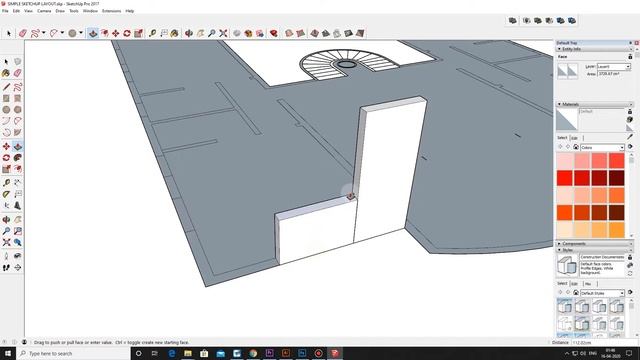Pick the bright red color swatch

pos(565,178)
